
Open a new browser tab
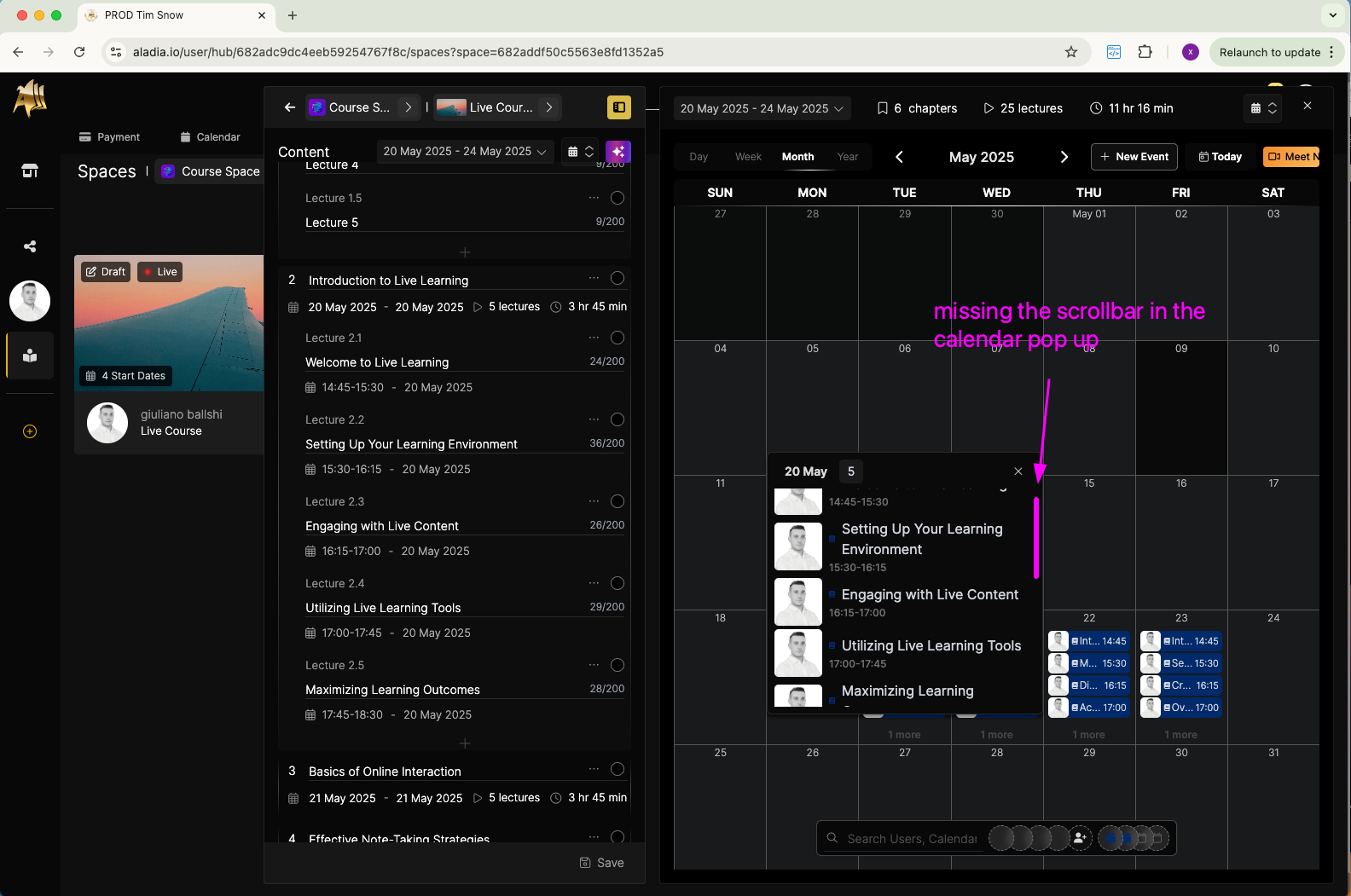point(293,15)
